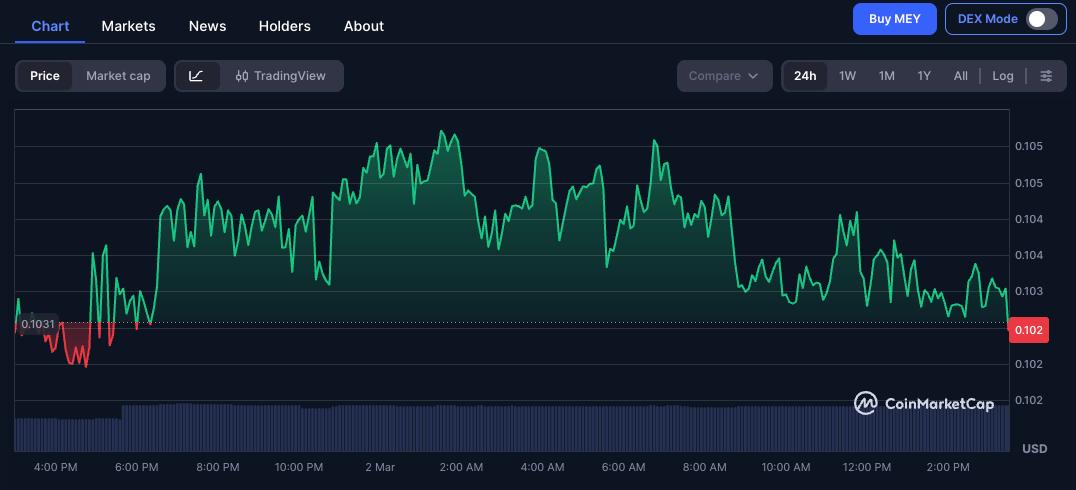1076x490 pixels.
Task: Click the 12:00 PM axis label
Action: pos(867,467)
